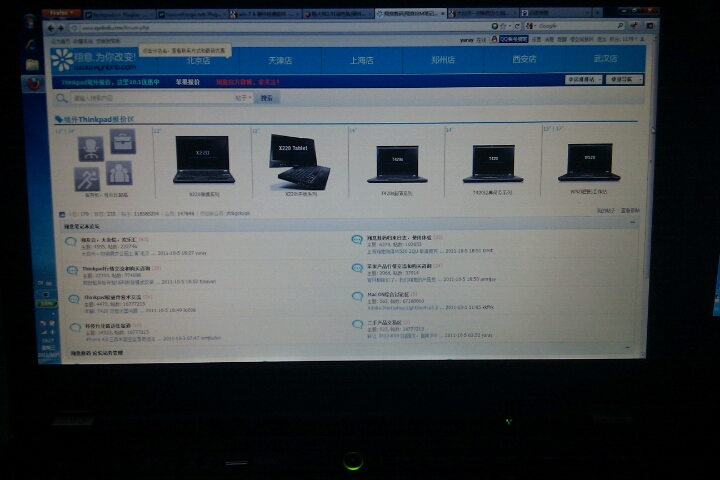Click the X220 Tablet thumbnail
Screen dimensions: 720x480
point(300,161)
